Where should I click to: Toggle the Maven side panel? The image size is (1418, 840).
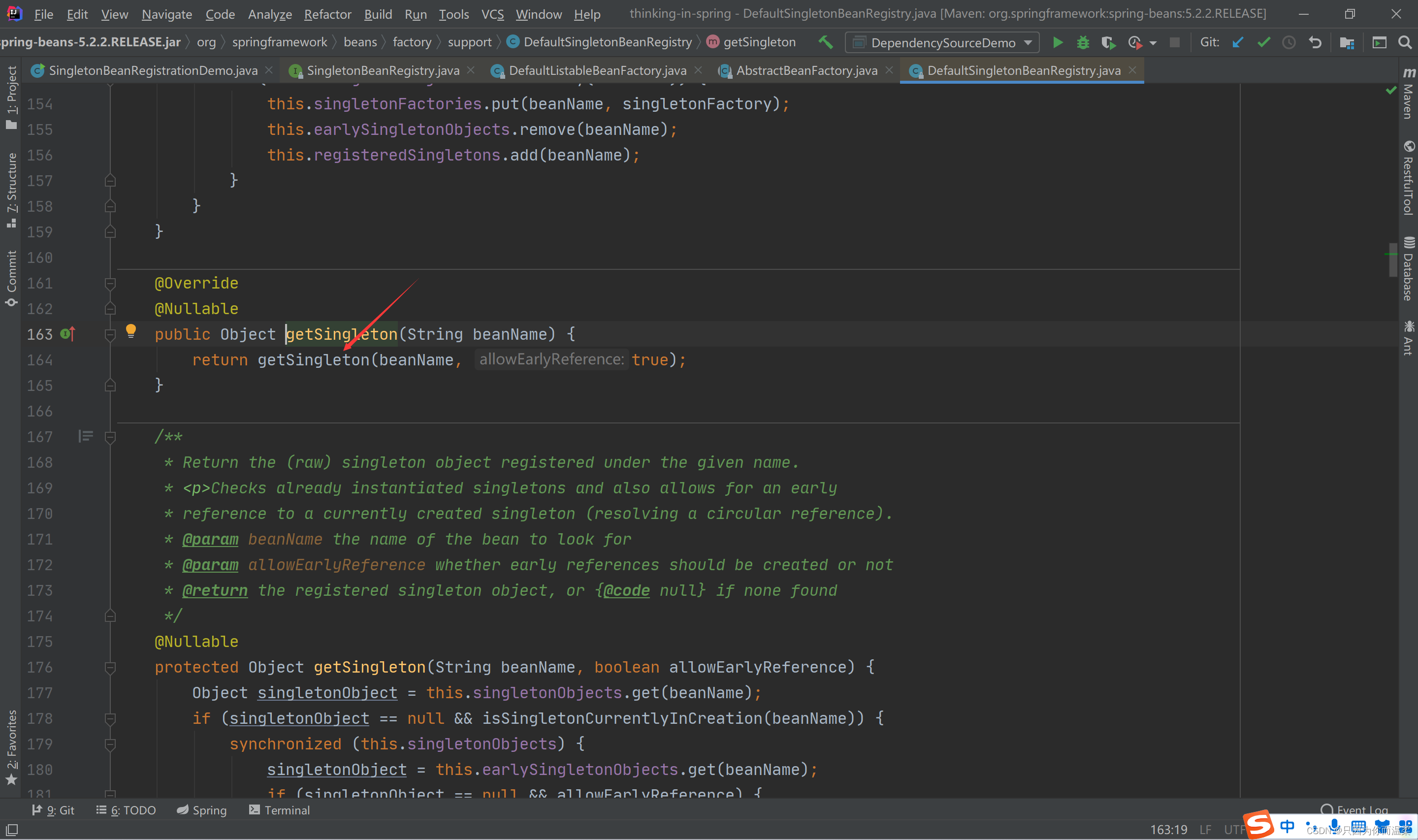[x=1408, y=94]
